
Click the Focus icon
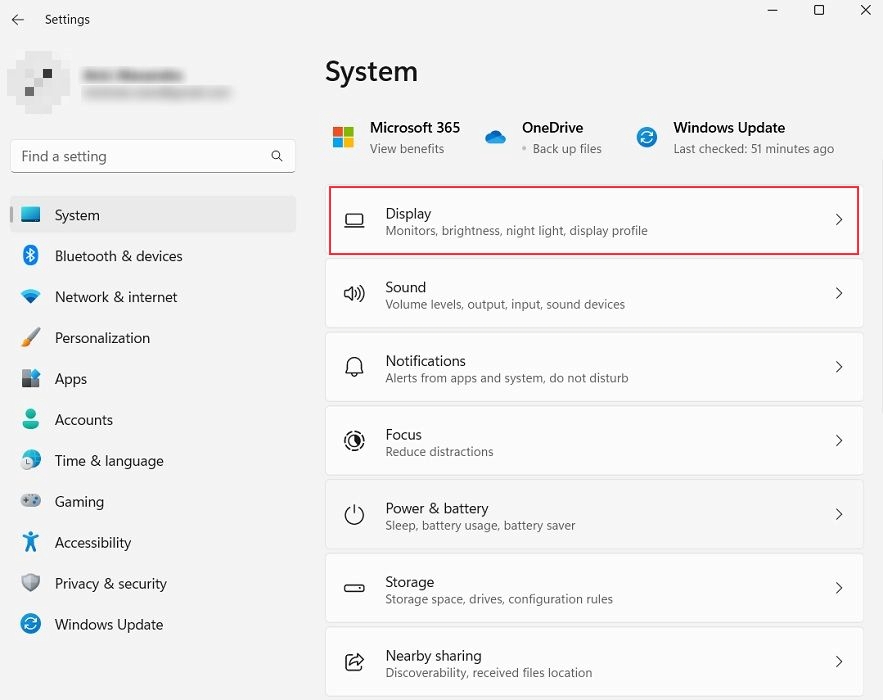coord(355,441)
